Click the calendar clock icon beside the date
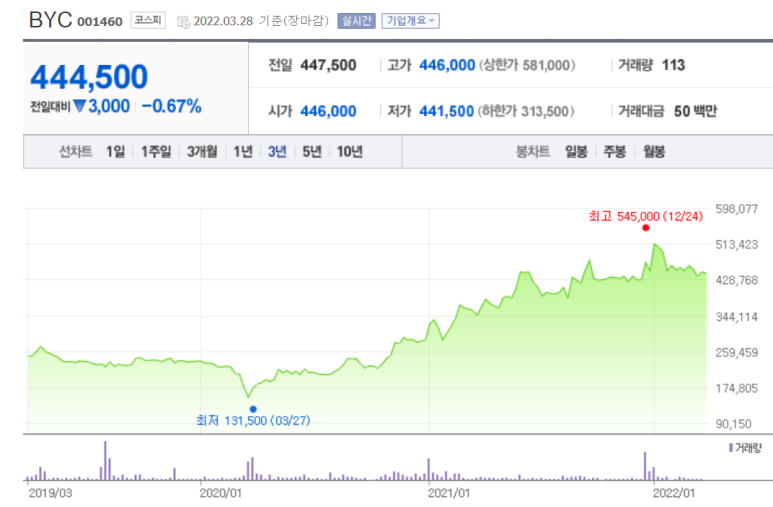 point(183,22)
